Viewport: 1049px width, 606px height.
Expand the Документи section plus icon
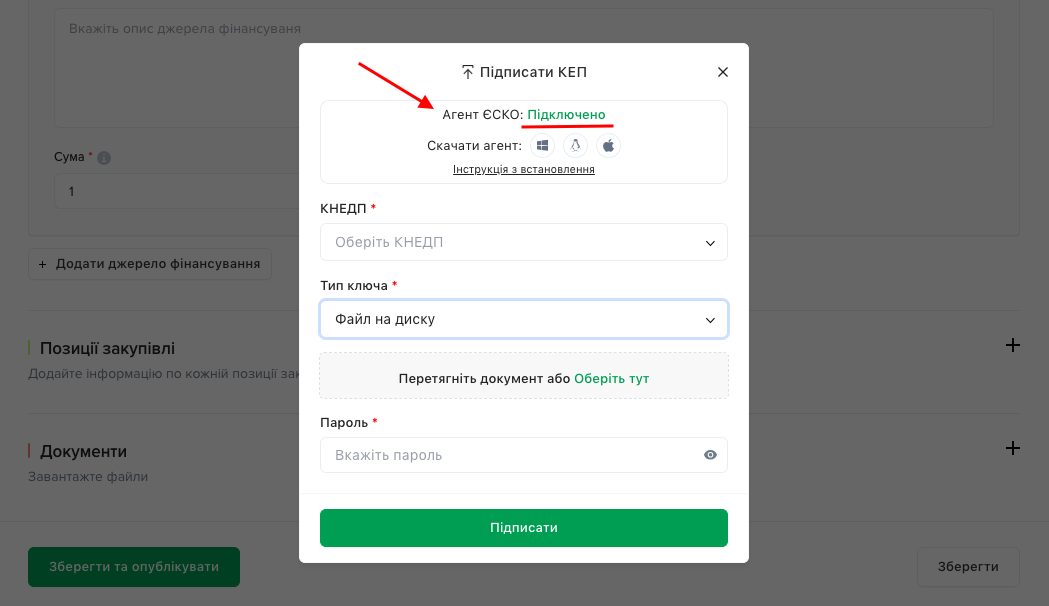tap(1013, 448)
